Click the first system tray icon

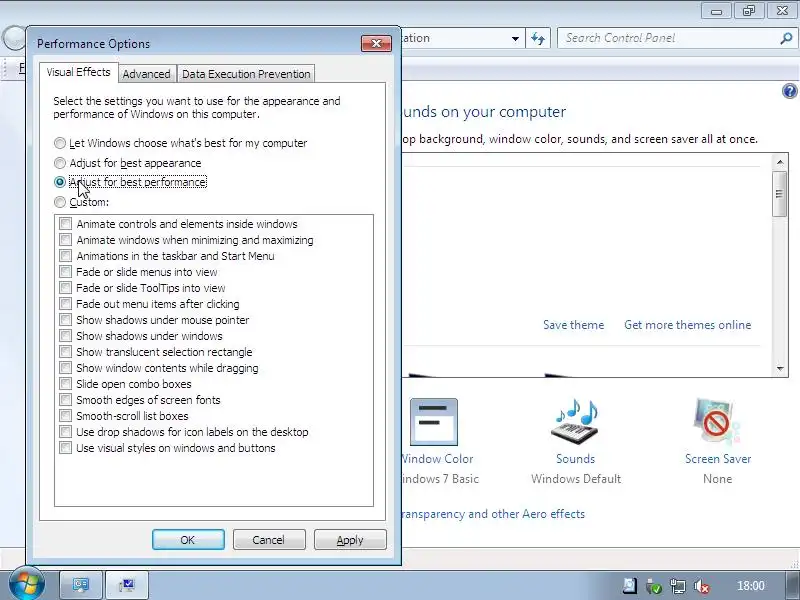coord(630,586)
